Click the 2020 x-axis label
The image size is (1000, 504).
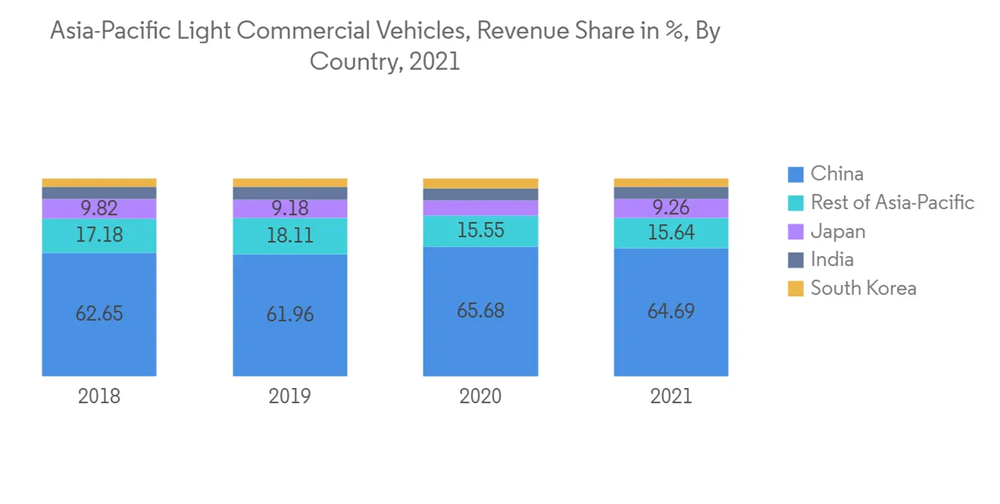pyautogui.click(x=480, y=396)
